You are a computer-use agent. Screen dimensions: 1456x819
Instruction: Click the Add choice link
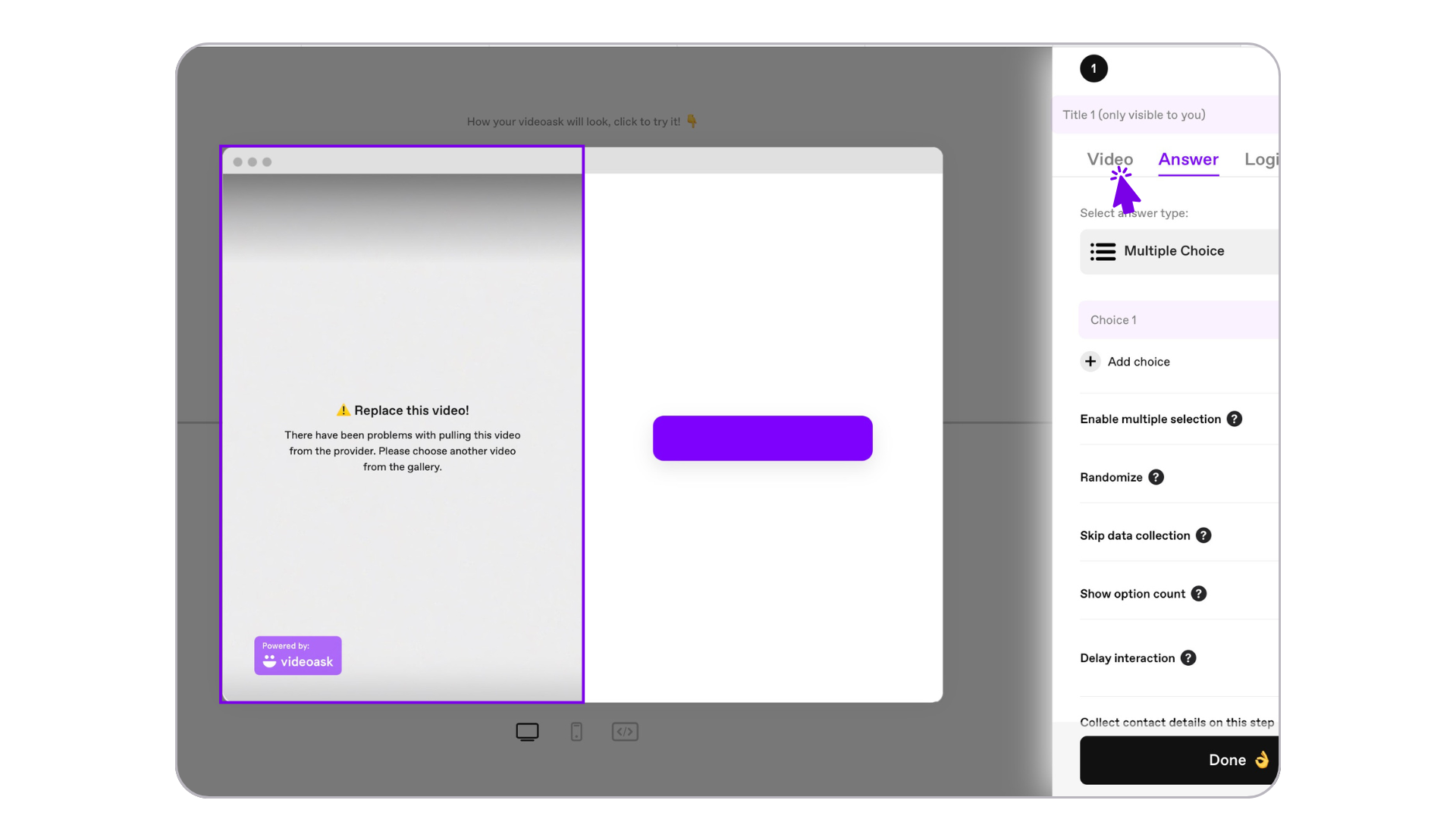click(1138, 362)
